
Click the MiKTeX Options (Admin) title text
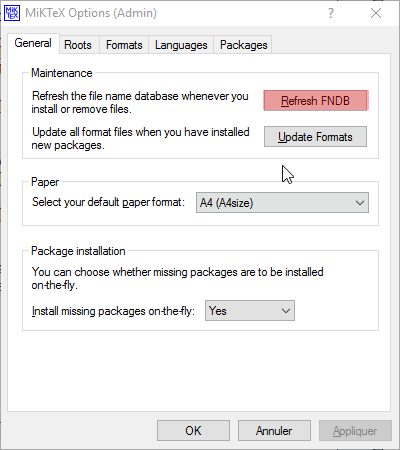(91, 13)
